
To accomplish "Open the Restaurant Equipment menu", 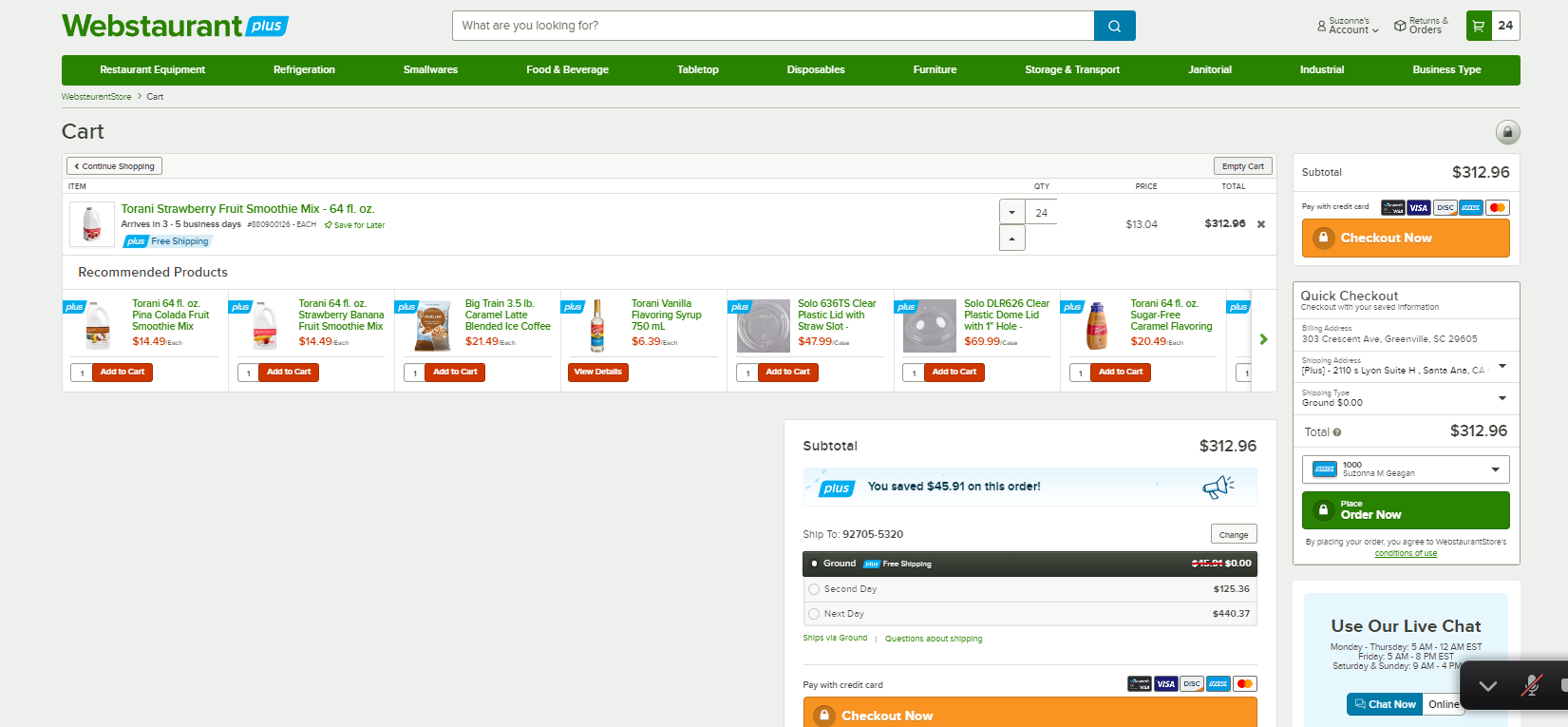I will pyautogui.click(x=153, y=70).
